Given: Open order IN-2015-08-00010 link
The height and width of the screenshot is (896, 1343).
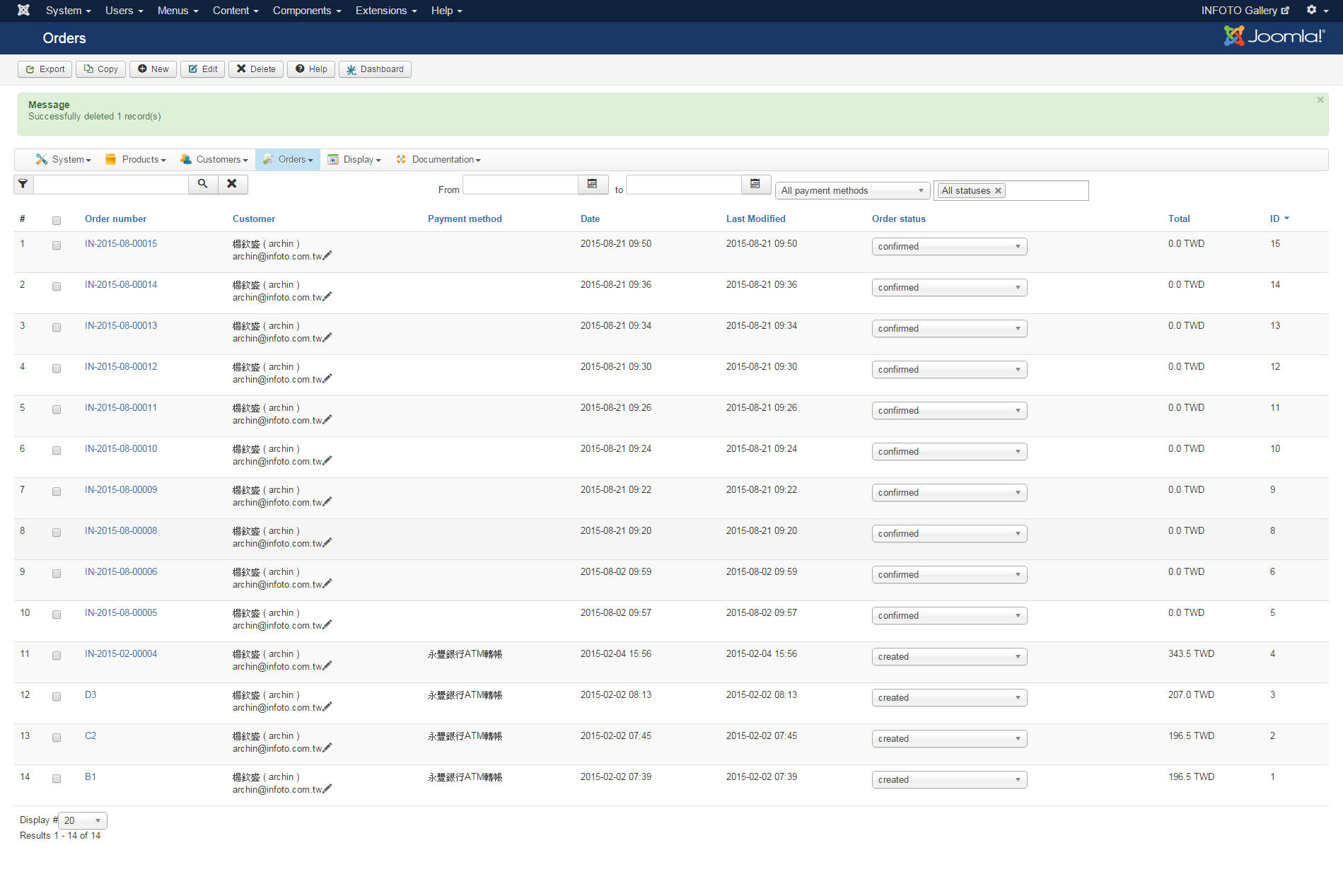Looking at the screenshot, I should [x=121, y=449].
